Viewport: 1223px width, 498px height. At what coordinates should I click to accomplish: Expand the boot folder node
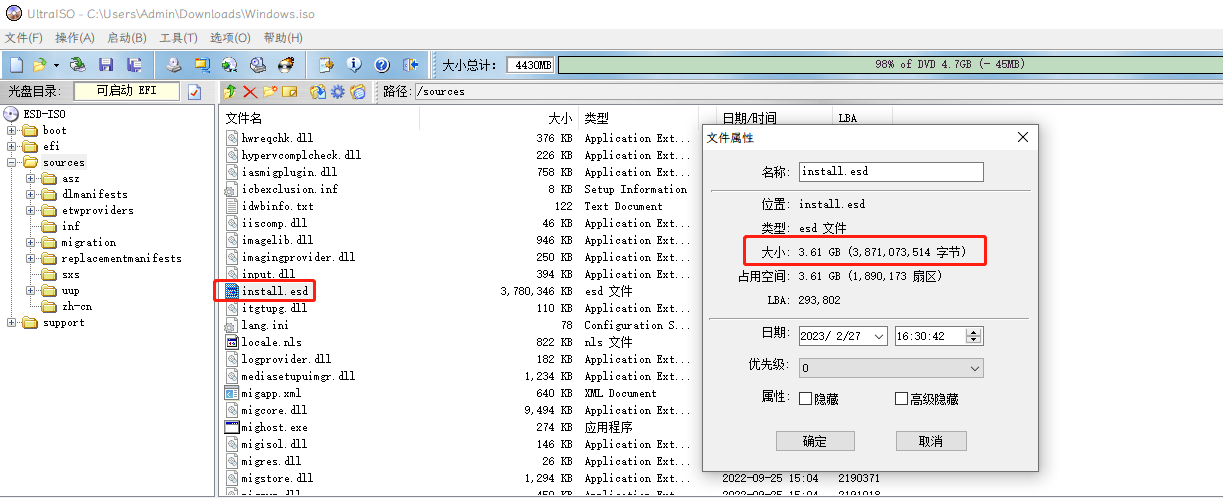12,130
